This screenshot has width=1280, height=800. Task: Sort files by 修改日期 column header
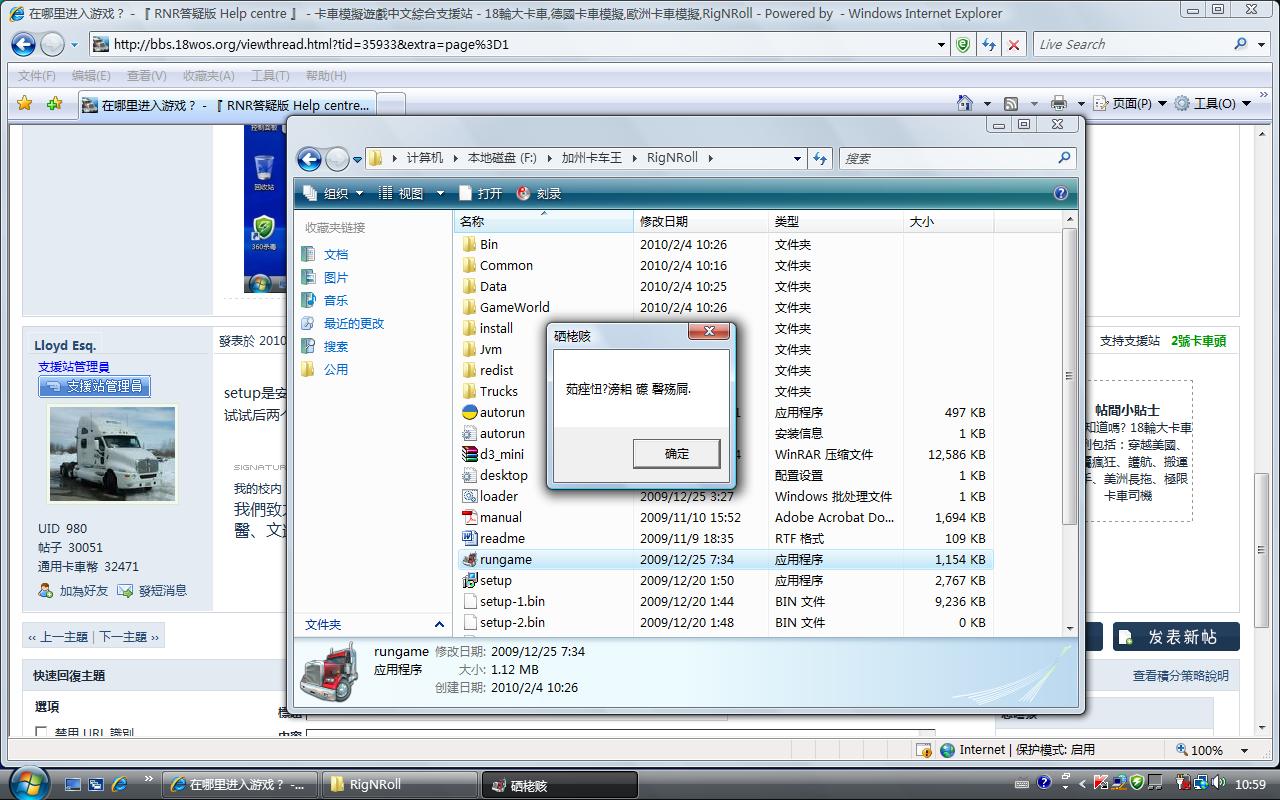tap(664, 221)
